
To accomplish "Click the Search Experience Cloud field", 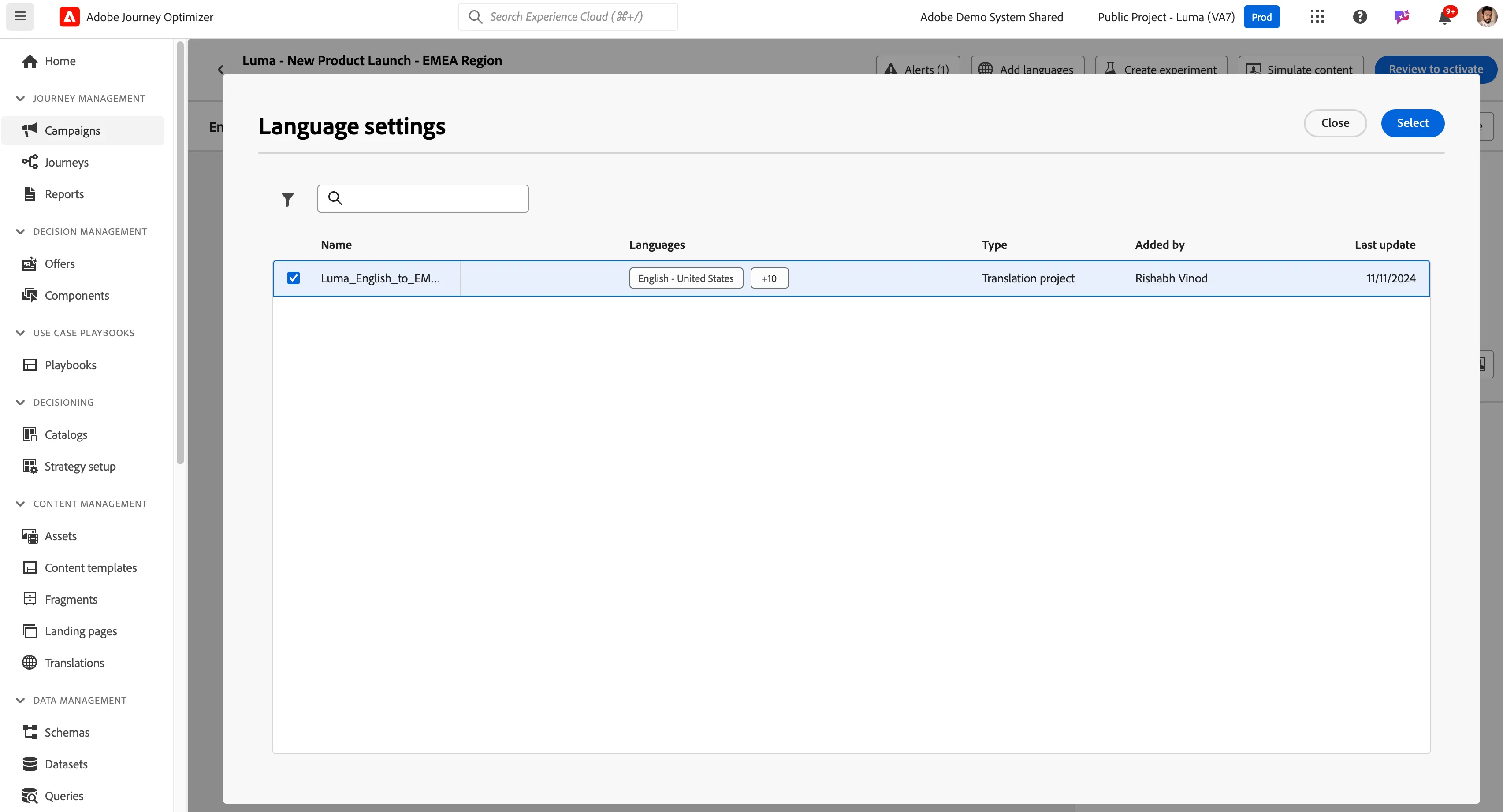I will pos(568,17).
